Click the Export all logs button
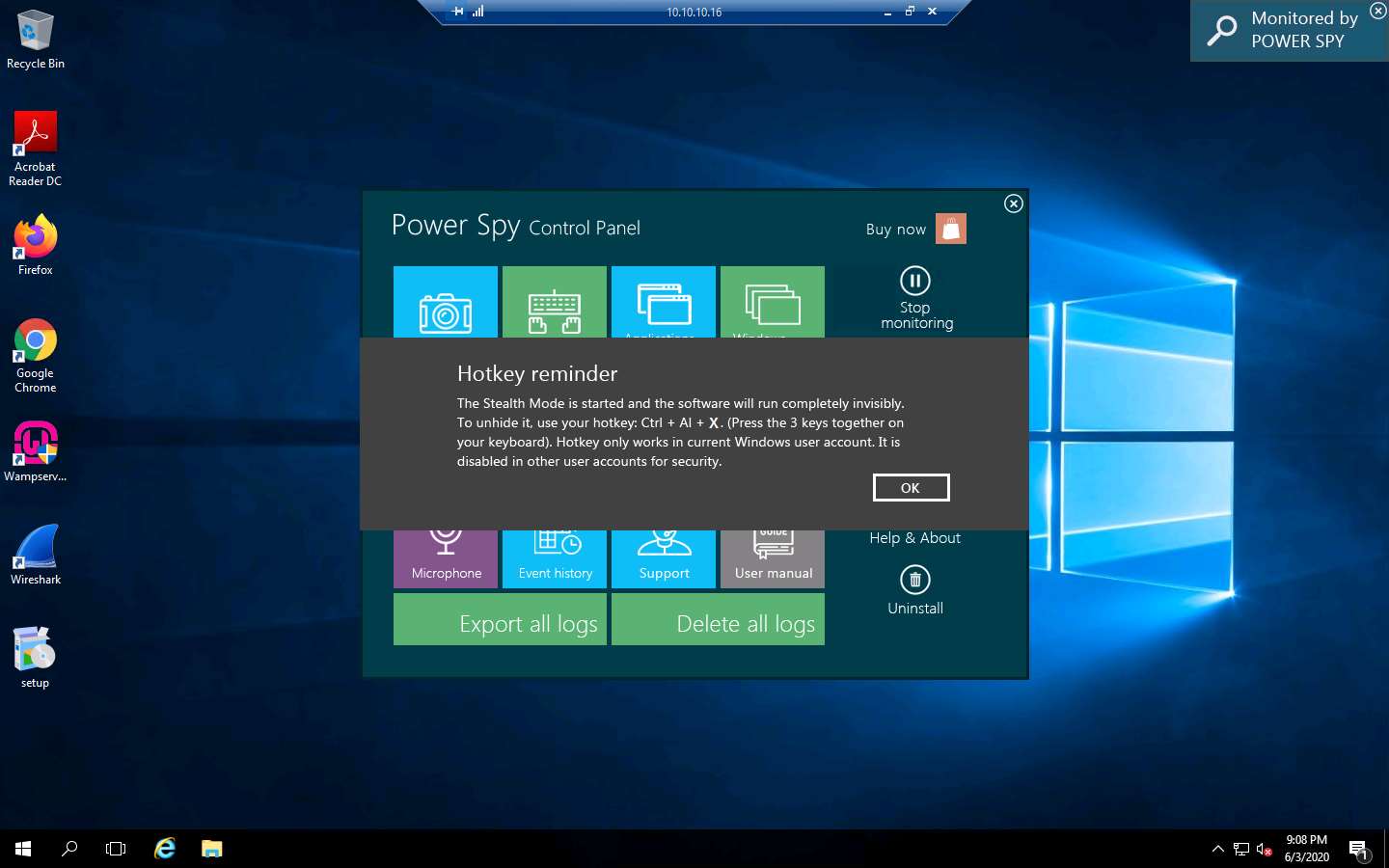This screenshot has height=868, width=1389. [500, 619]
